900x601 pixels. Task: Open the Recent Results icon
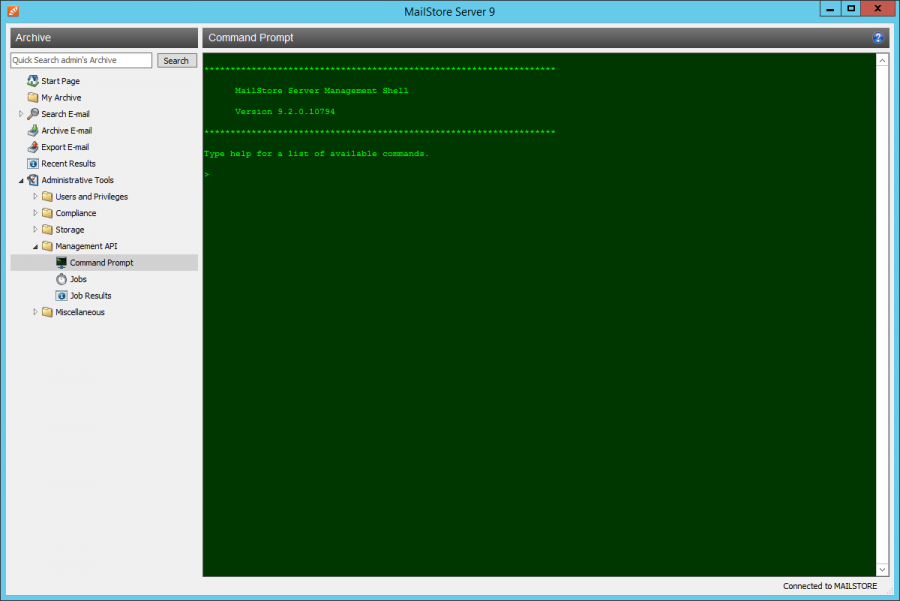33,164
